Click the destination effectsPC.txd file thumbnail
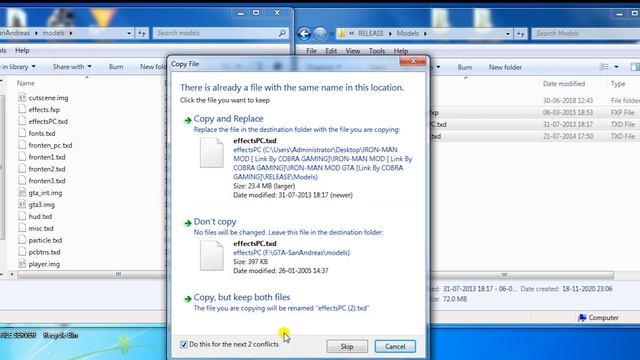 [x=211, y=256]
